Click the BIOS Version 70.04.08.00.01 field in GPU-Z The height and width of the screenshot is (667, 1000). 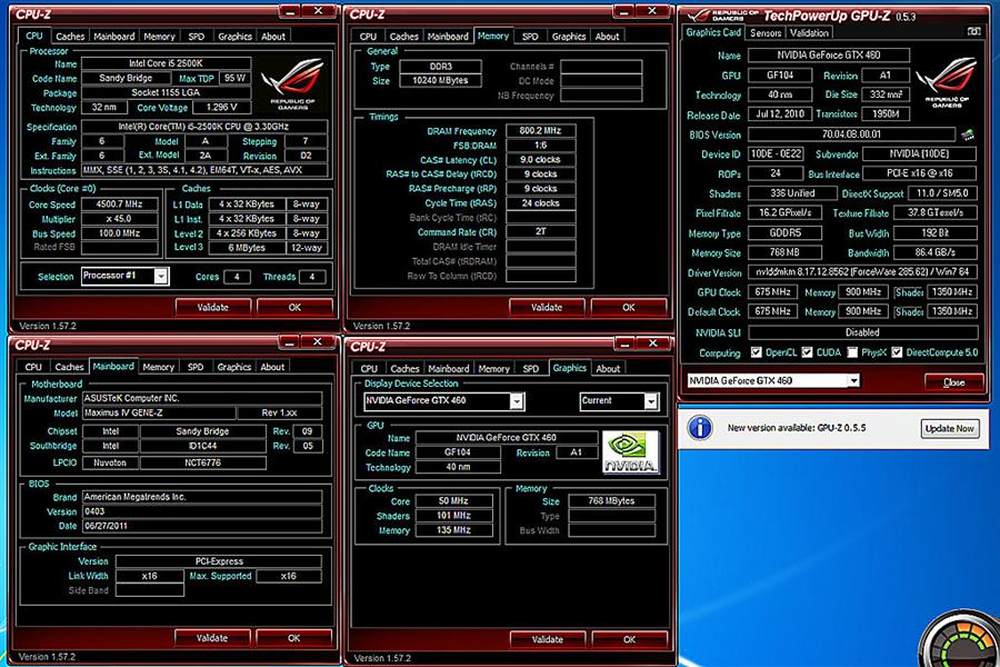click(x=851, y=135)
